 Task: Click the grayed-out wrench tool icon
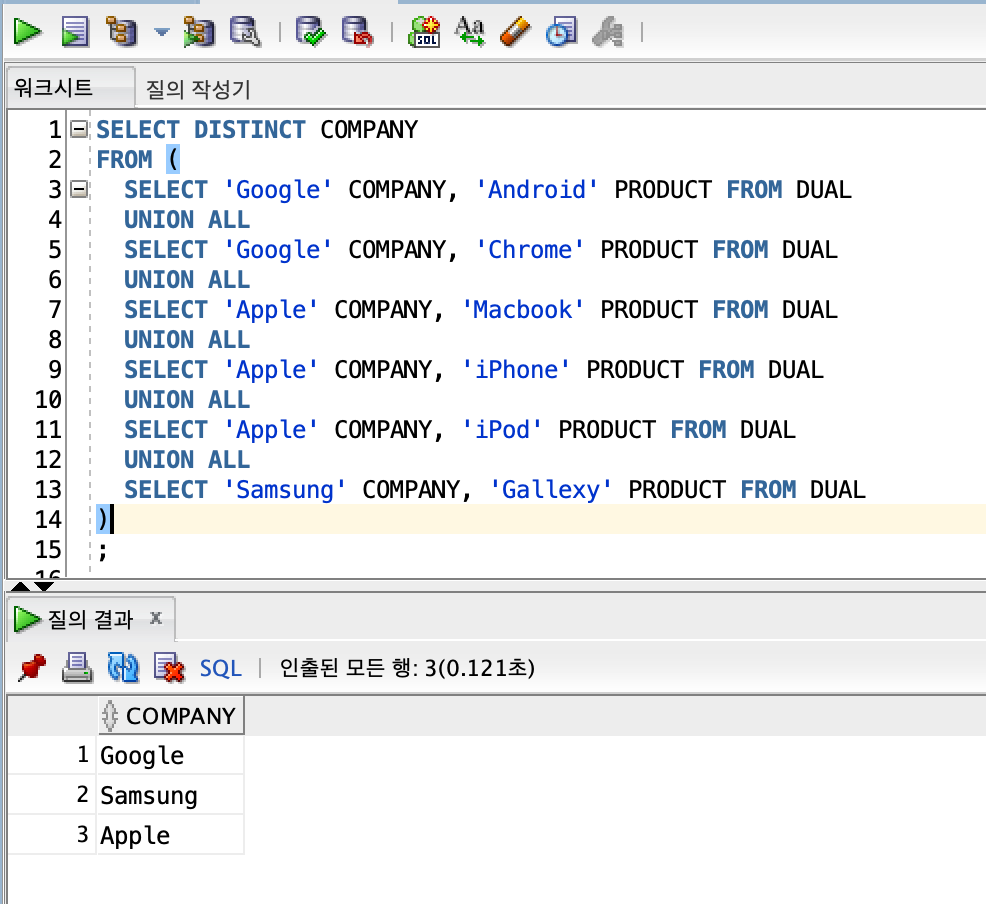(x=608, y=32)
